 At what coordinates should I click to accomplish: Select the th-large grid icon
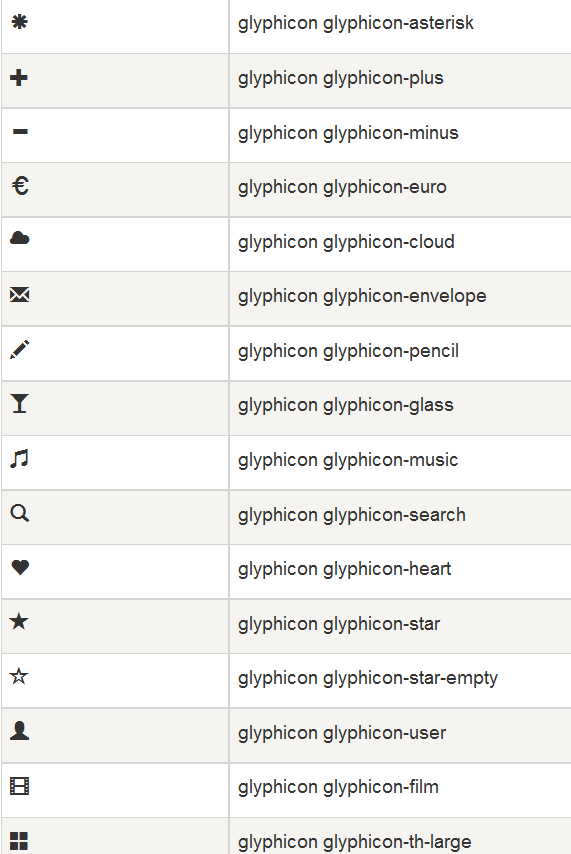click(x=19, y=841)
